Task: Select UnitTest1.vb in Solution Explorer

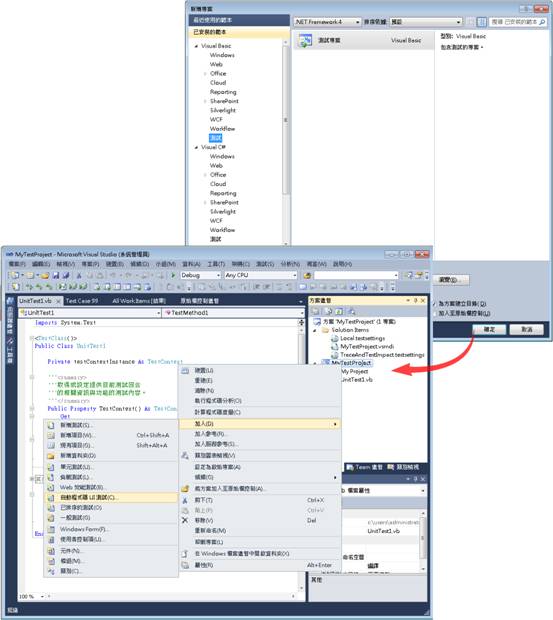Action: click(x=357, y=380)
